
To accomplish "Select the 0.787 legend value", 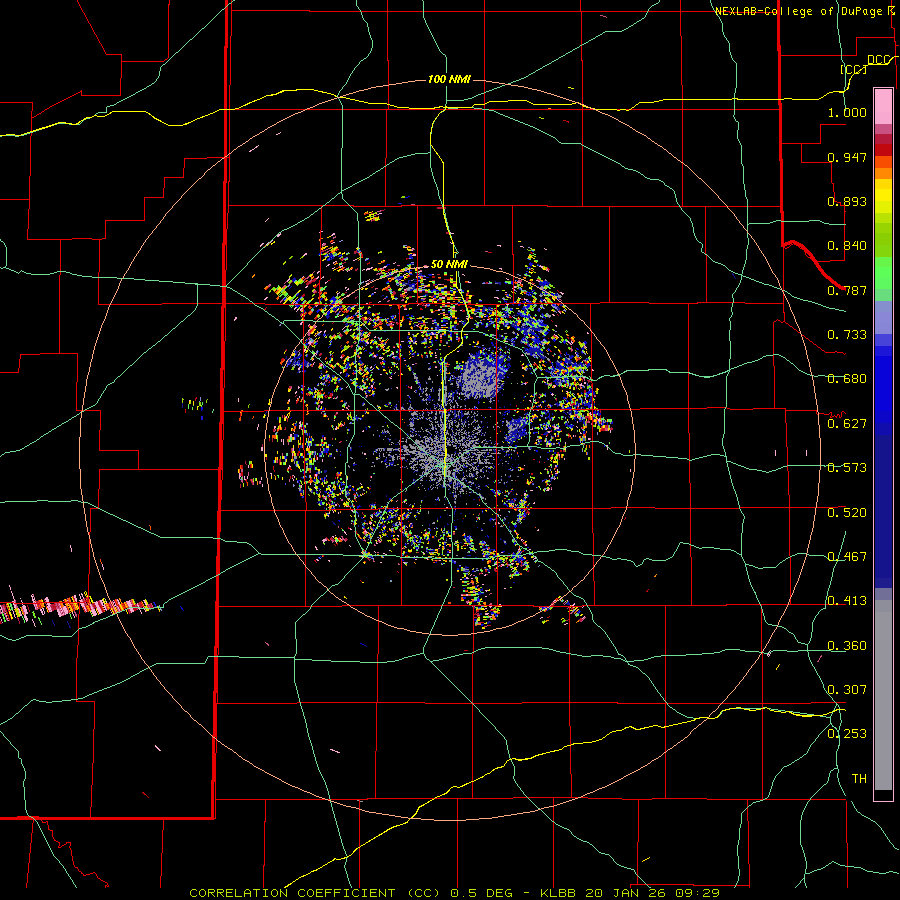I will pos(847,290).
